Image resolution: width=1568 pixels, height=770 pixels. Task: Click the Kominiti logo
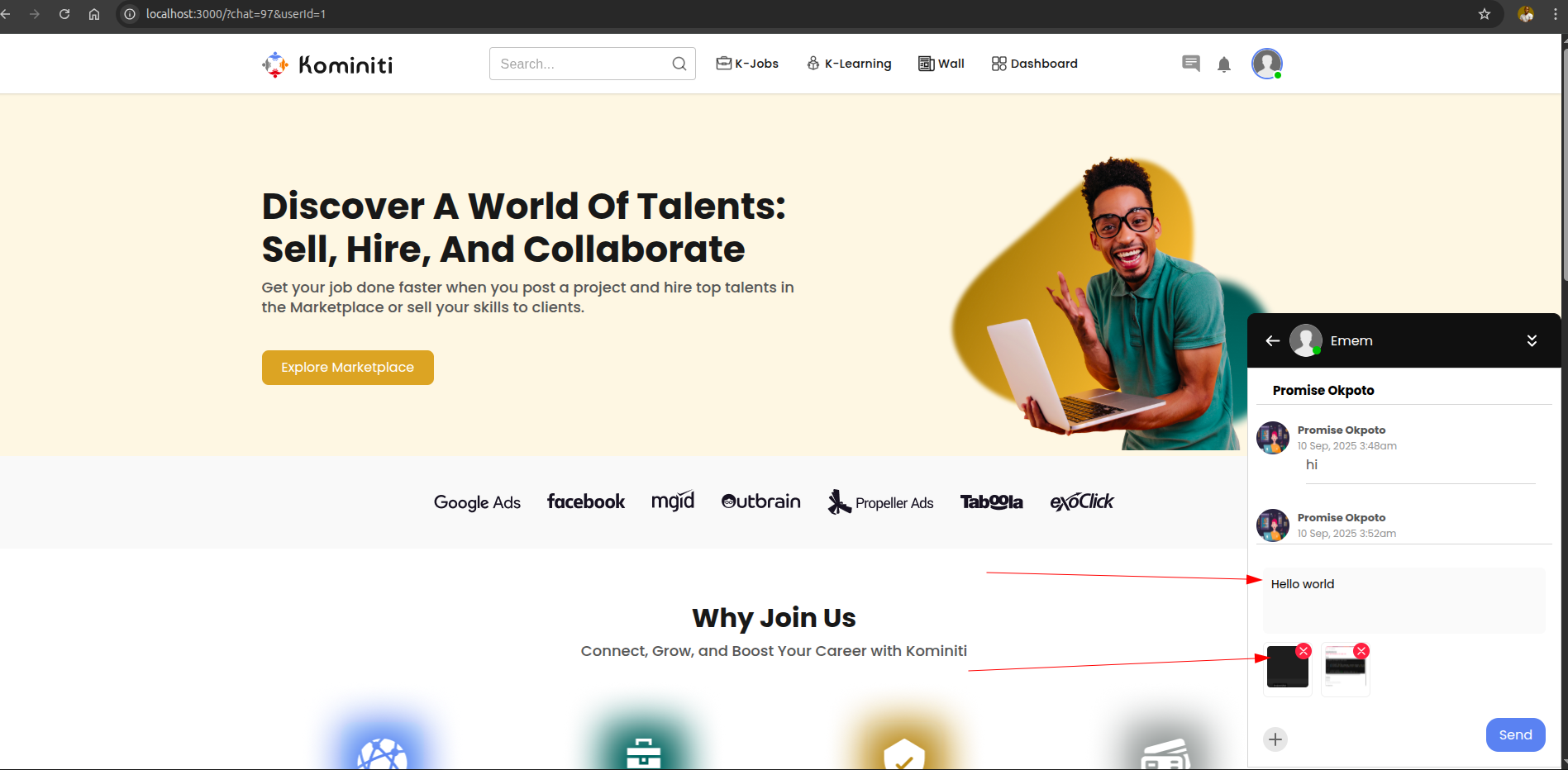tap(327, 64)
